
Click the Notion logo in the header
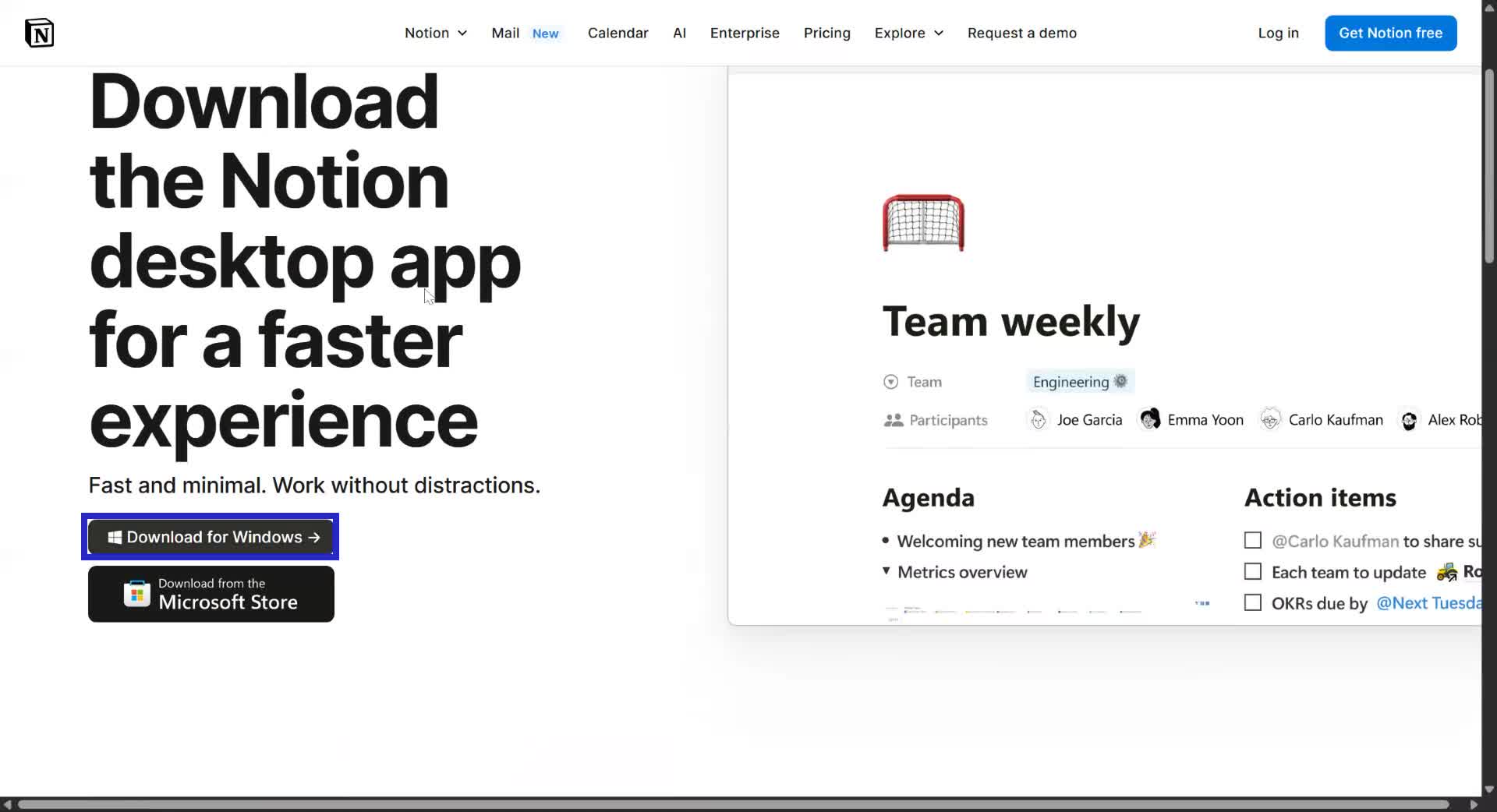click(x=39, y=32)
